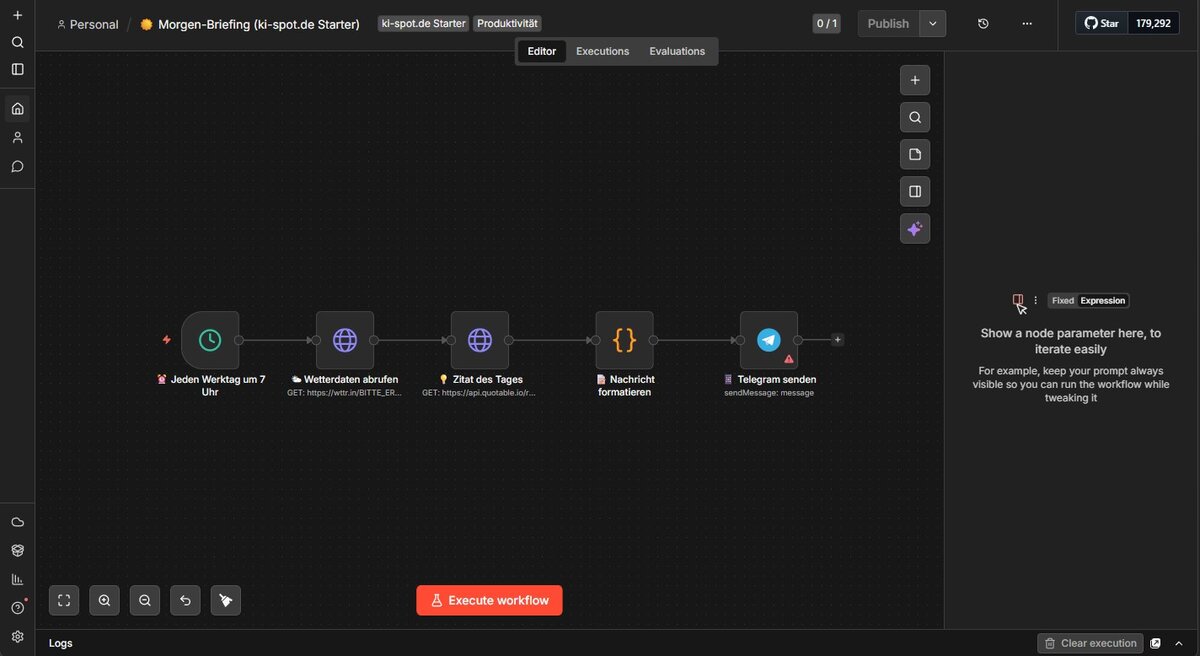Tidy up the workflow with the broom icon
The height and width of the screenshot is (656, 1200).
pyautogui.click(x=225, y=600)
